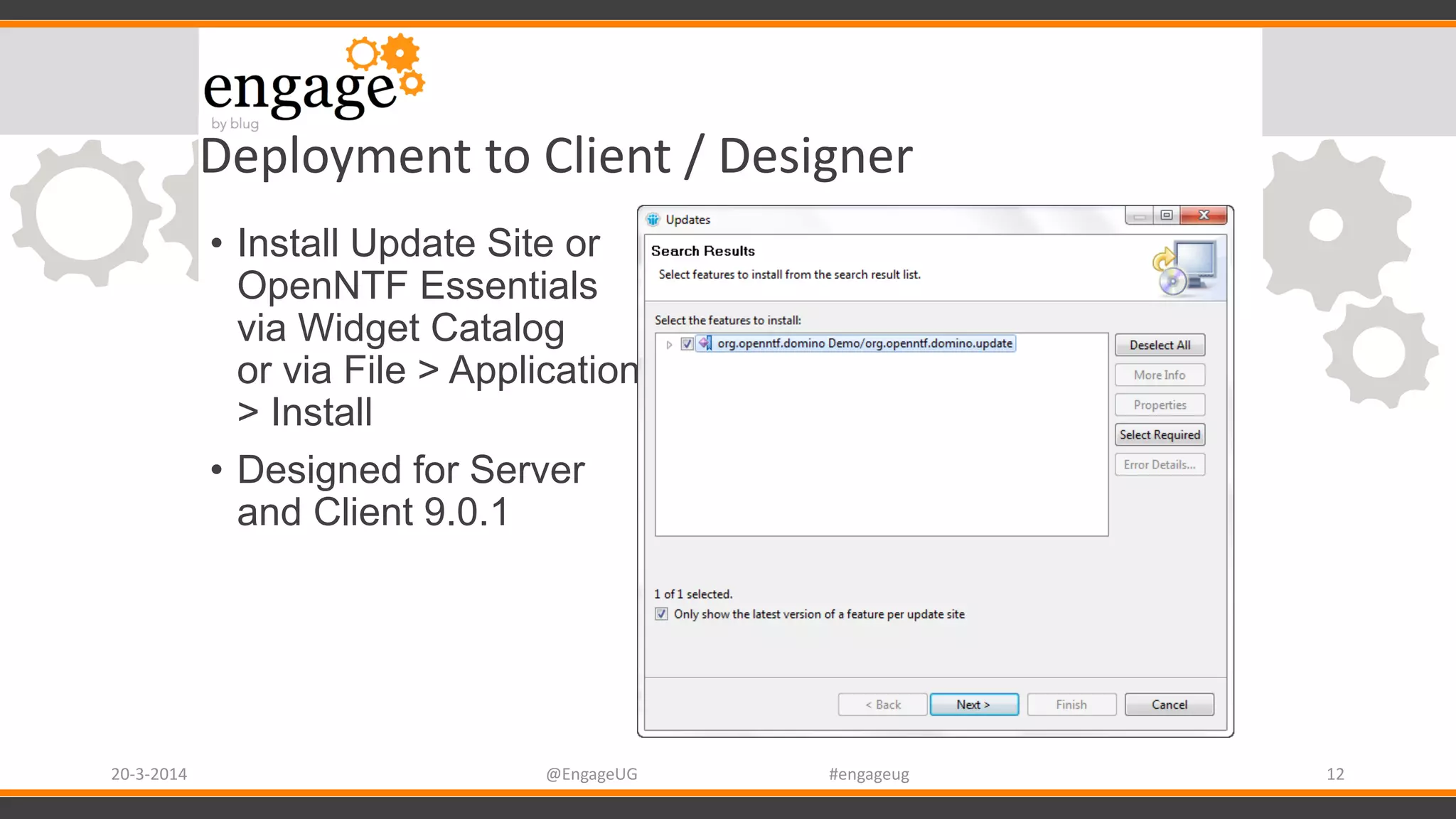
Task: Click the 'Deployment to Client / Designer' title
Action: (x=556, y=156)
